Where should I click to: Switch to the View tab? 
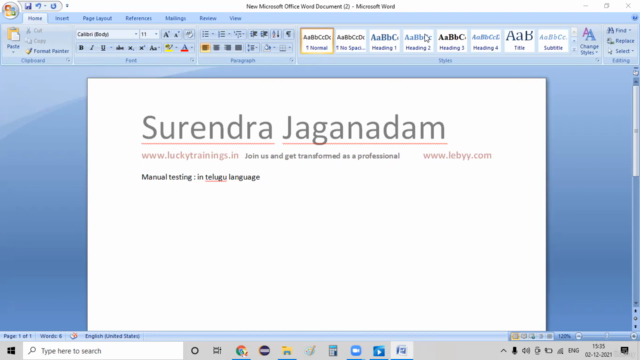(x=235, y=18)
